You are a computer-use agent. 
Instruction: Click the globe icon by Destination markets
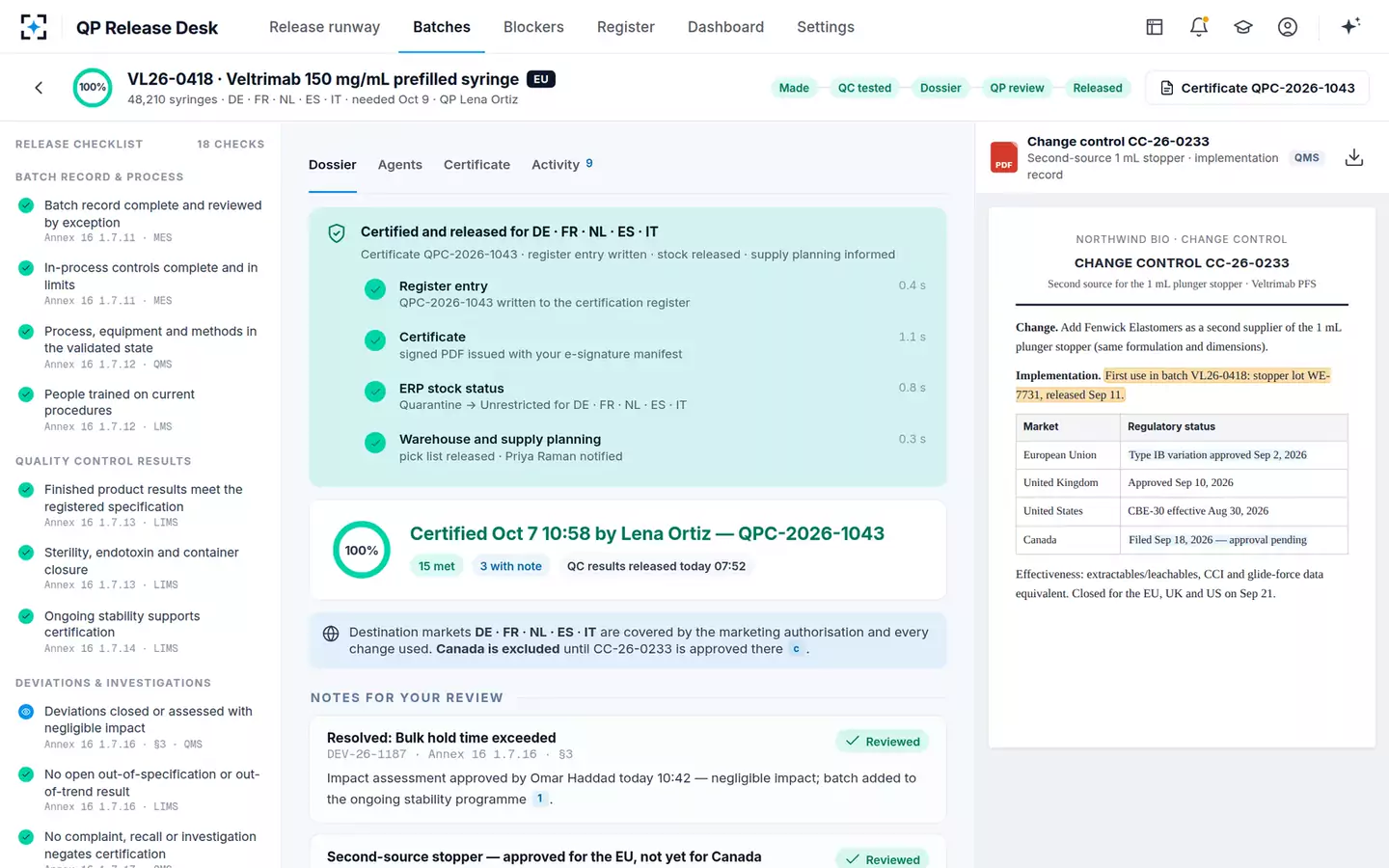pos(331,634)
